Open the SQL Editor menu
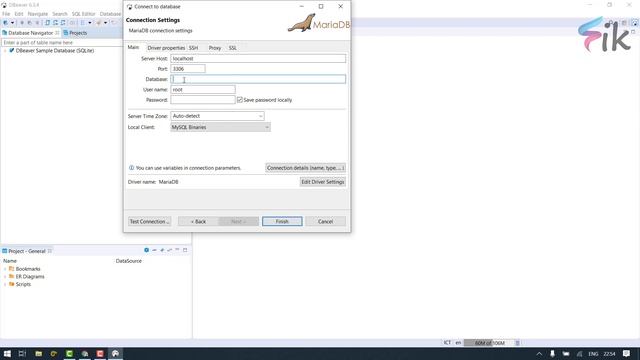The image size is (640, 360). tap(83, 14)
